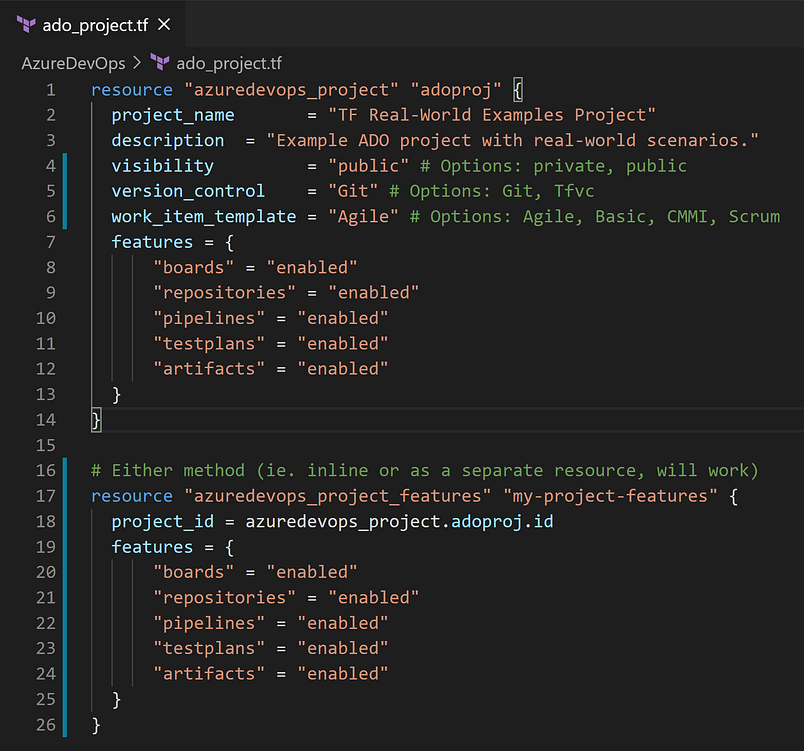Click line number 26 in the gutter

[x=46, y=725]
